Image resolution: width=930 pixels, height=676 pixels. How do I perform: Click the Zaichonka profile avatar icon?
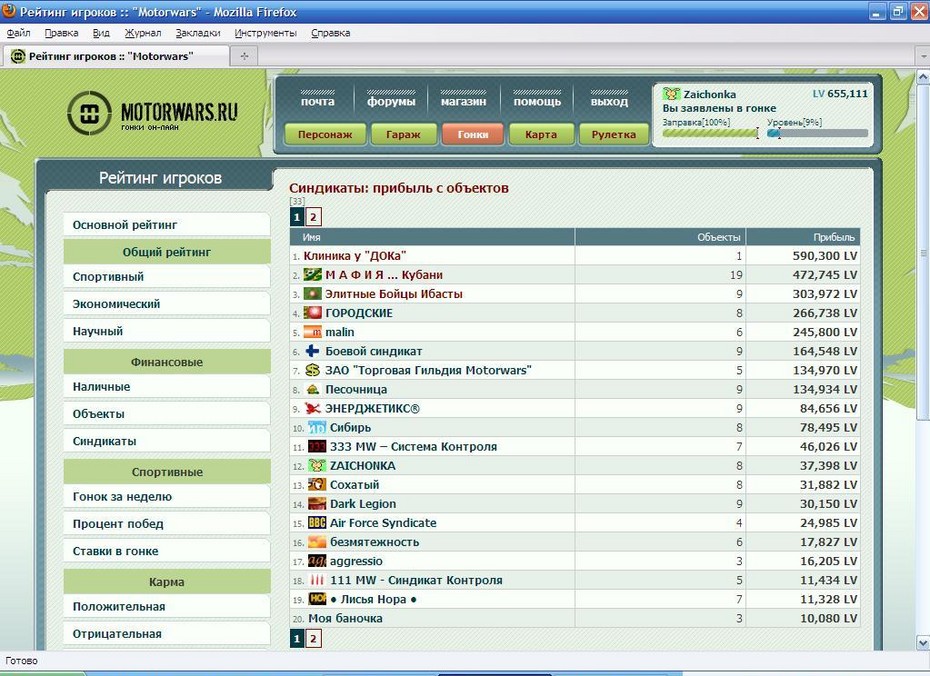(x=671, y=94)
